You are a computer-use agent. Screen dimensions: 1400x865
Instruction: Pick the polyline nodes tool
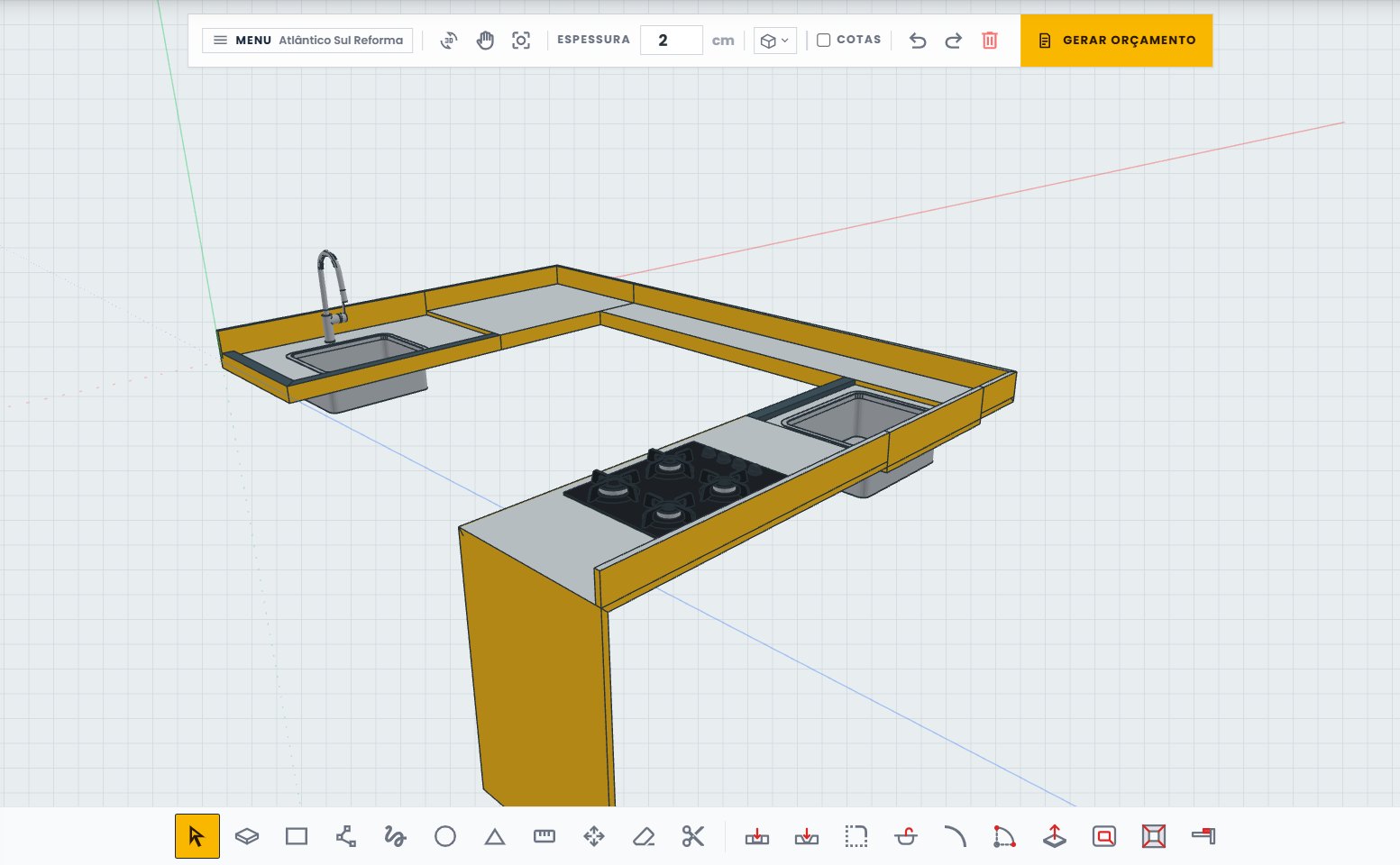click(346, 836)
